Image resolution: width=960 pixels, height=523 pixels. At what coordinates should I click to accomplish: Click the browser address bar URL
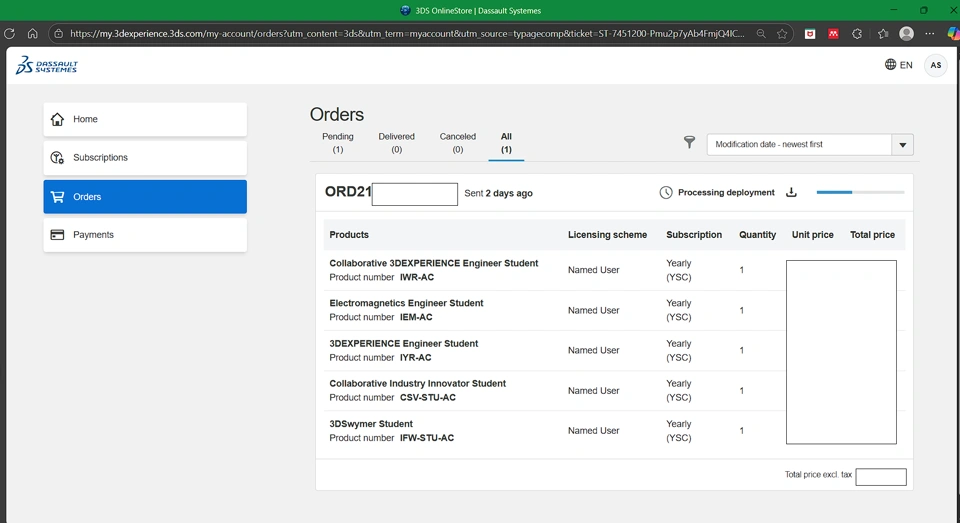click(407, 34)
